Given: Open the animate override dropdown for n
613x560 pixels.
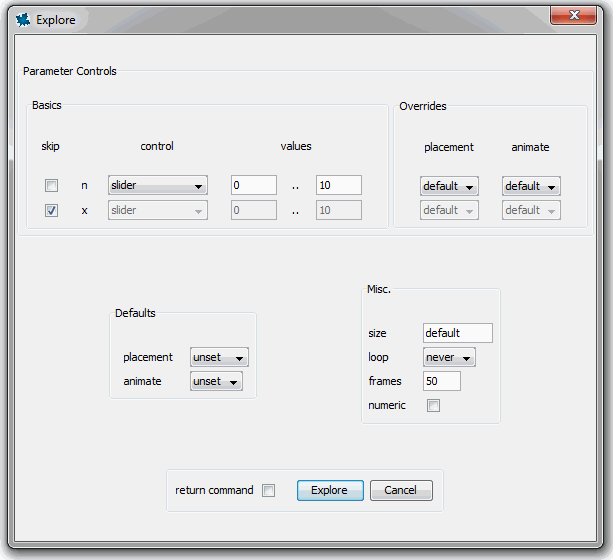Looking at the screenshot, I should point(530,186).
